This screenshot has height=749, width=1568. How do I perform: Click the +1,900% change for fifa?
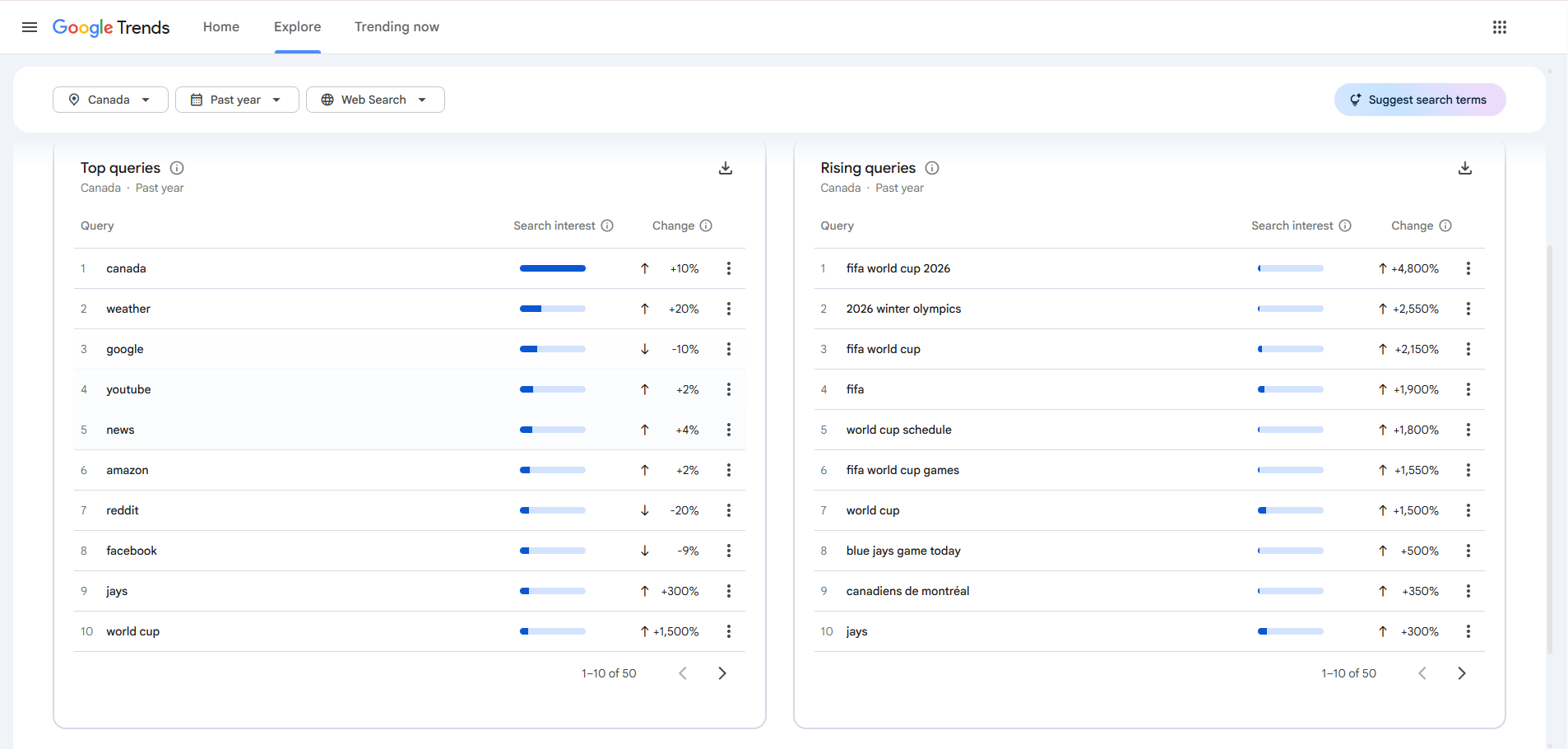pyautogui.click(x=1416, y=389)
